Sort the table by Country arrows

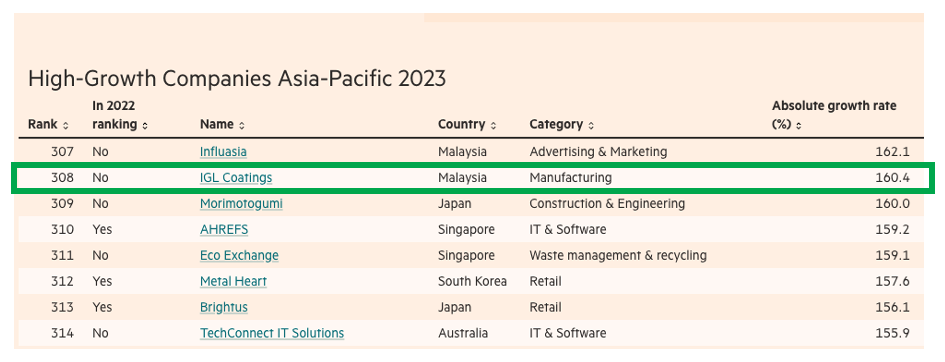coord(494,126)
